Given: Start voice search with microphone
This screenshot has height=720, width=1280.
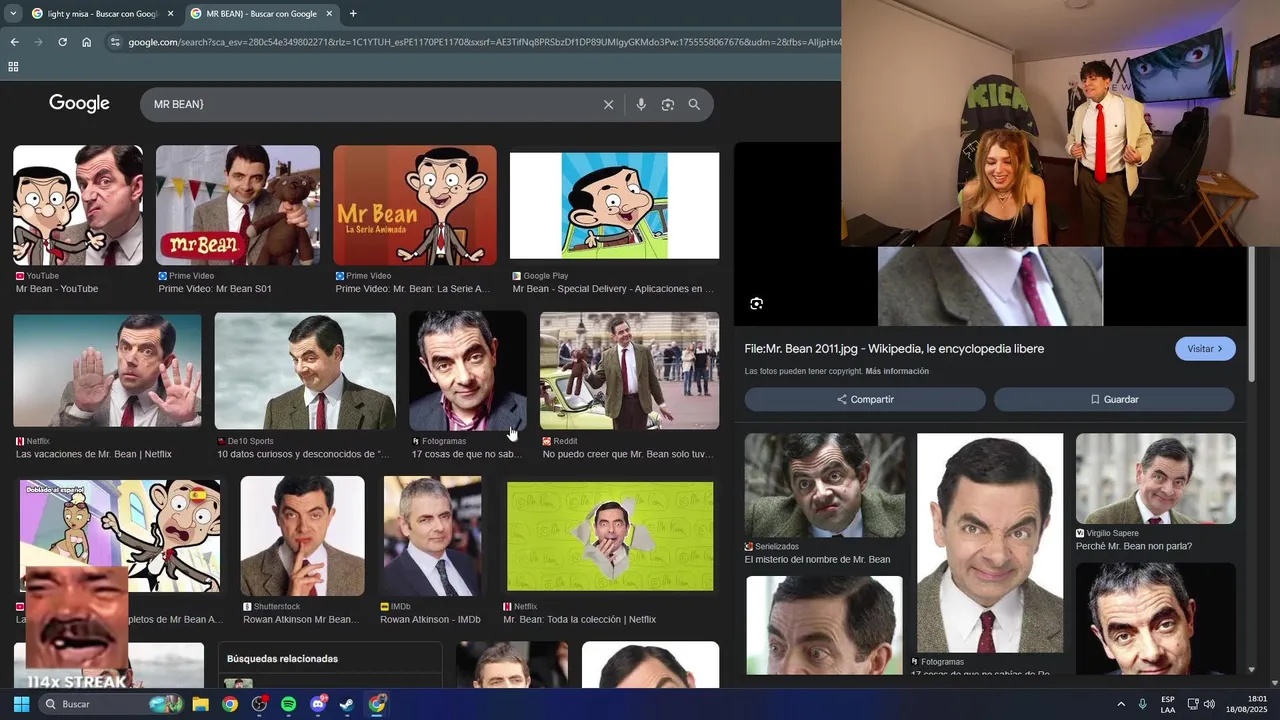Looking at the screenshot, I should [641, 104].
